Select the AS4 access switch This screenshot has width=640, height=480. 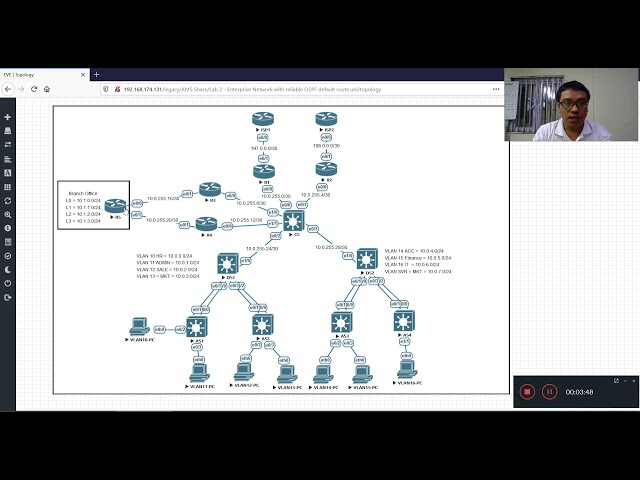404,321
